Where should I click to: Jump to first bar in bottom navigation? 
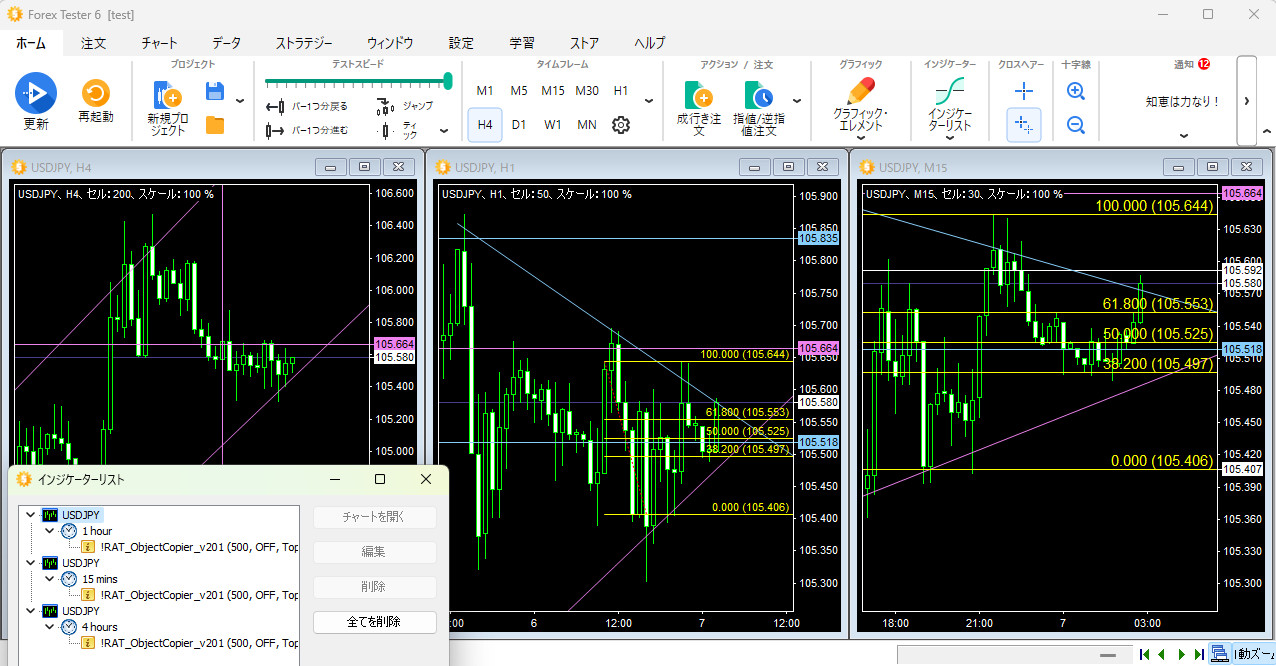pos(1145,655)
